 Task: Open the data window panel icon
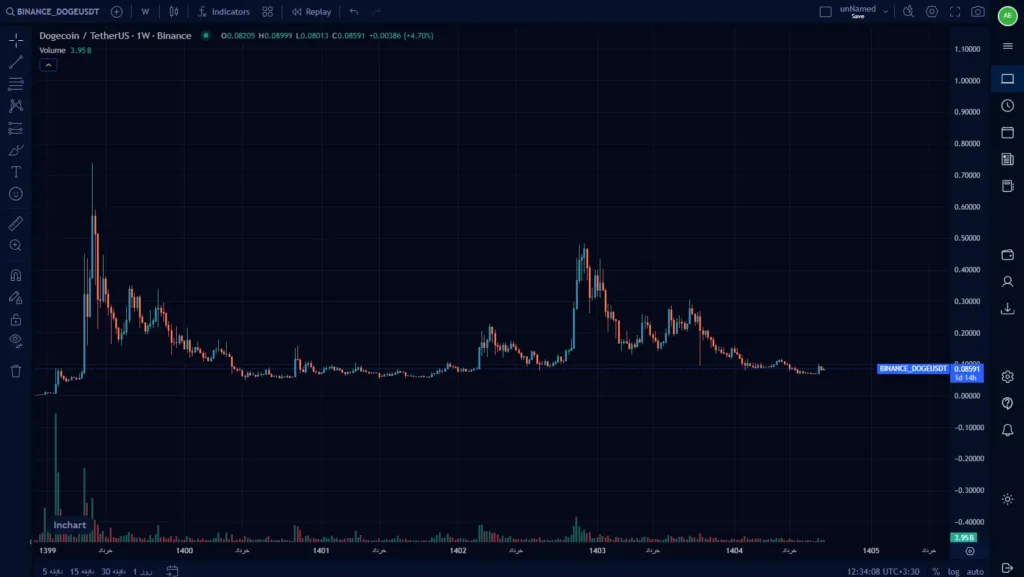coord(1008,186)
